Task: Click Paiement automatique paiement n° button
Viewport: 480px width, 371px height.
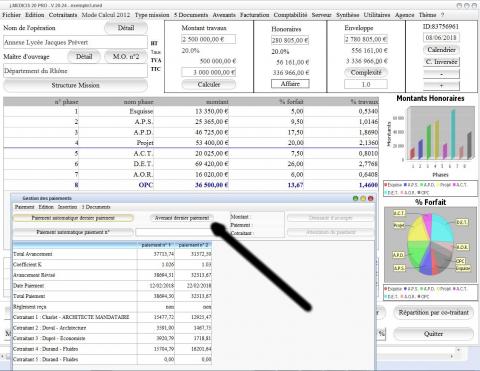Action: 73,232
